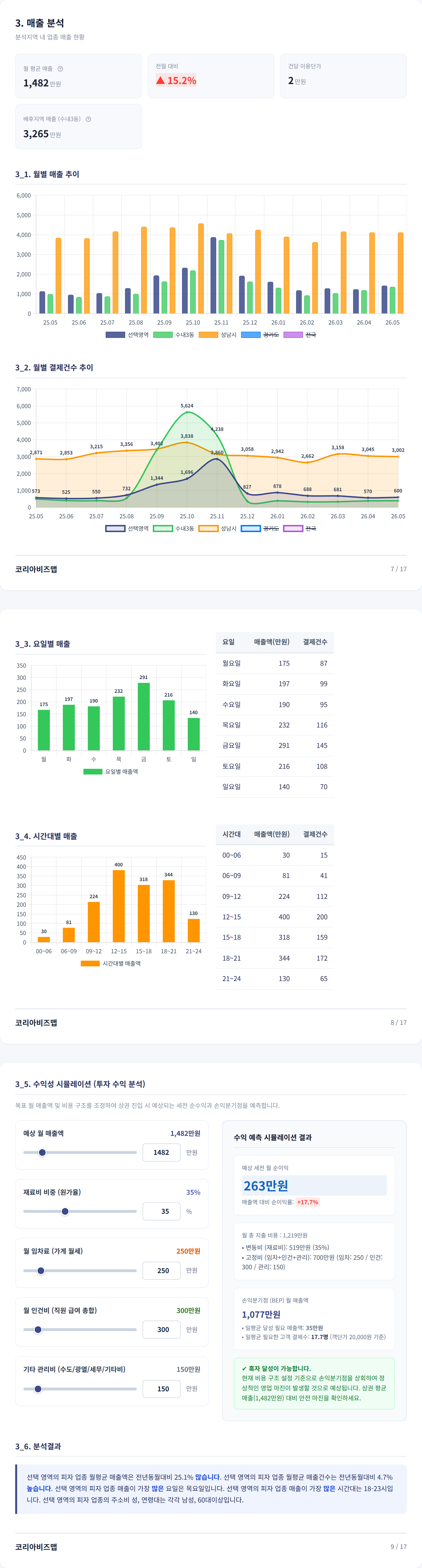Image resolution: width=422 pixels, height=1568 pixels.
Task: Click the 3,265 만원 배후지역 매출 value
Action: click(42, 134)
